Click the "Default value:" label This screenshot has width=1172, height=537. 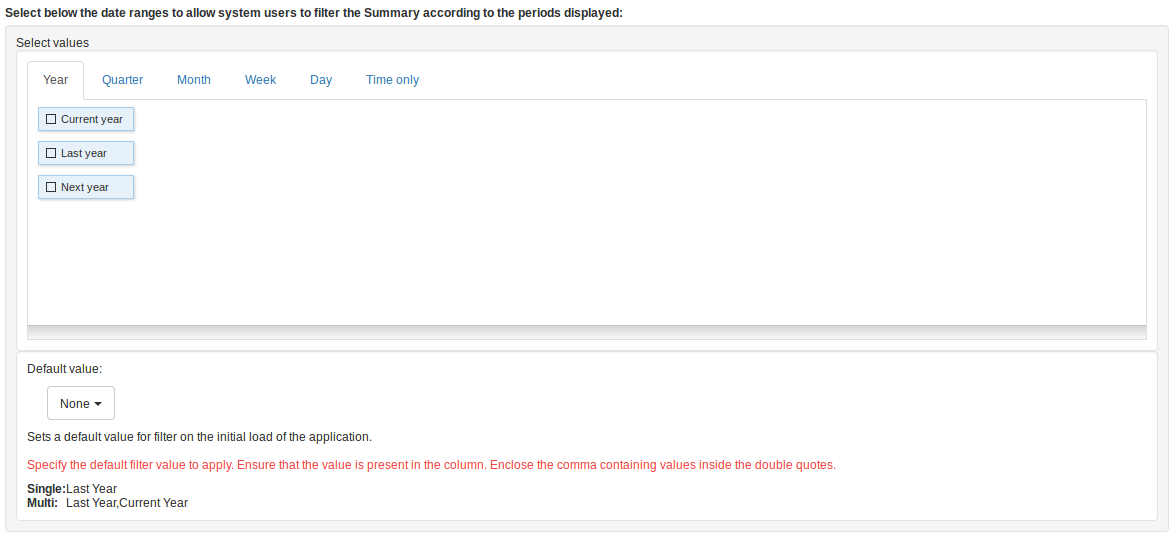coord(65,368)
